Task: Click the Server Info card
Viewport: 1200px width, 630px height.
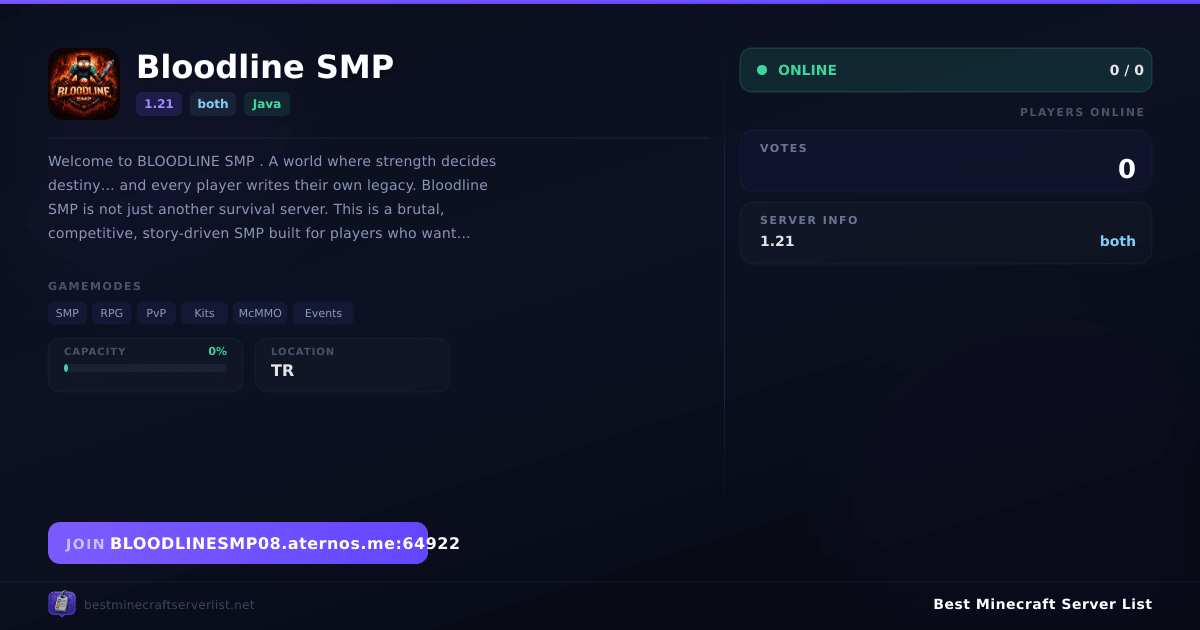Action: point(946,233)
